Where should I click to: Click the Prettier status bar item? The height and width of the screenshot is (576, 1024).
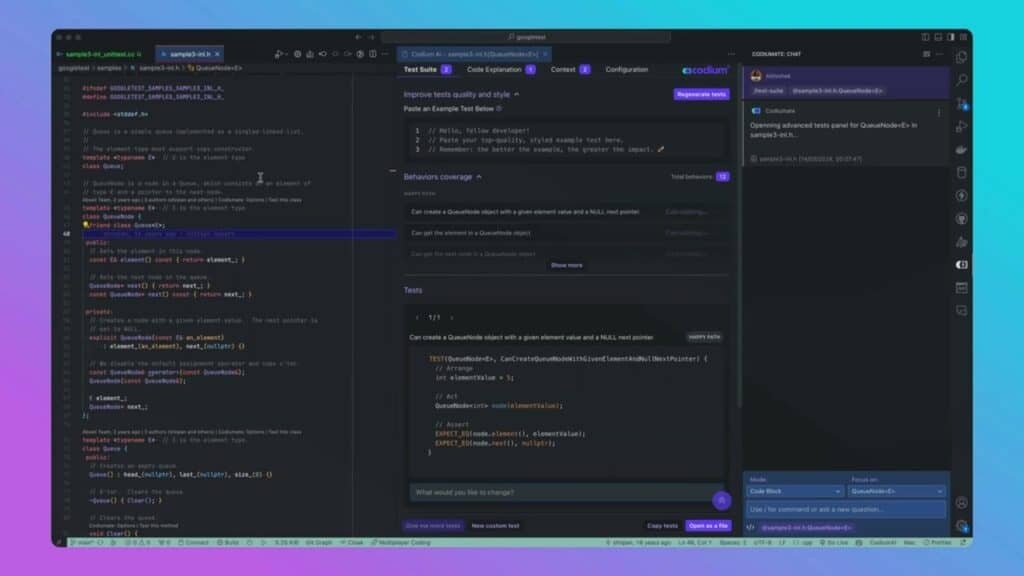point(937,542)
